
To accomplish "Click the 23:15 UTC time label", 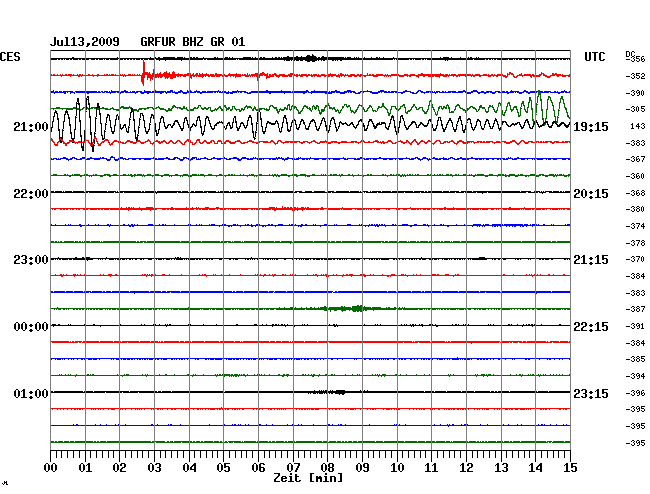I will click(x=591, y=393).
